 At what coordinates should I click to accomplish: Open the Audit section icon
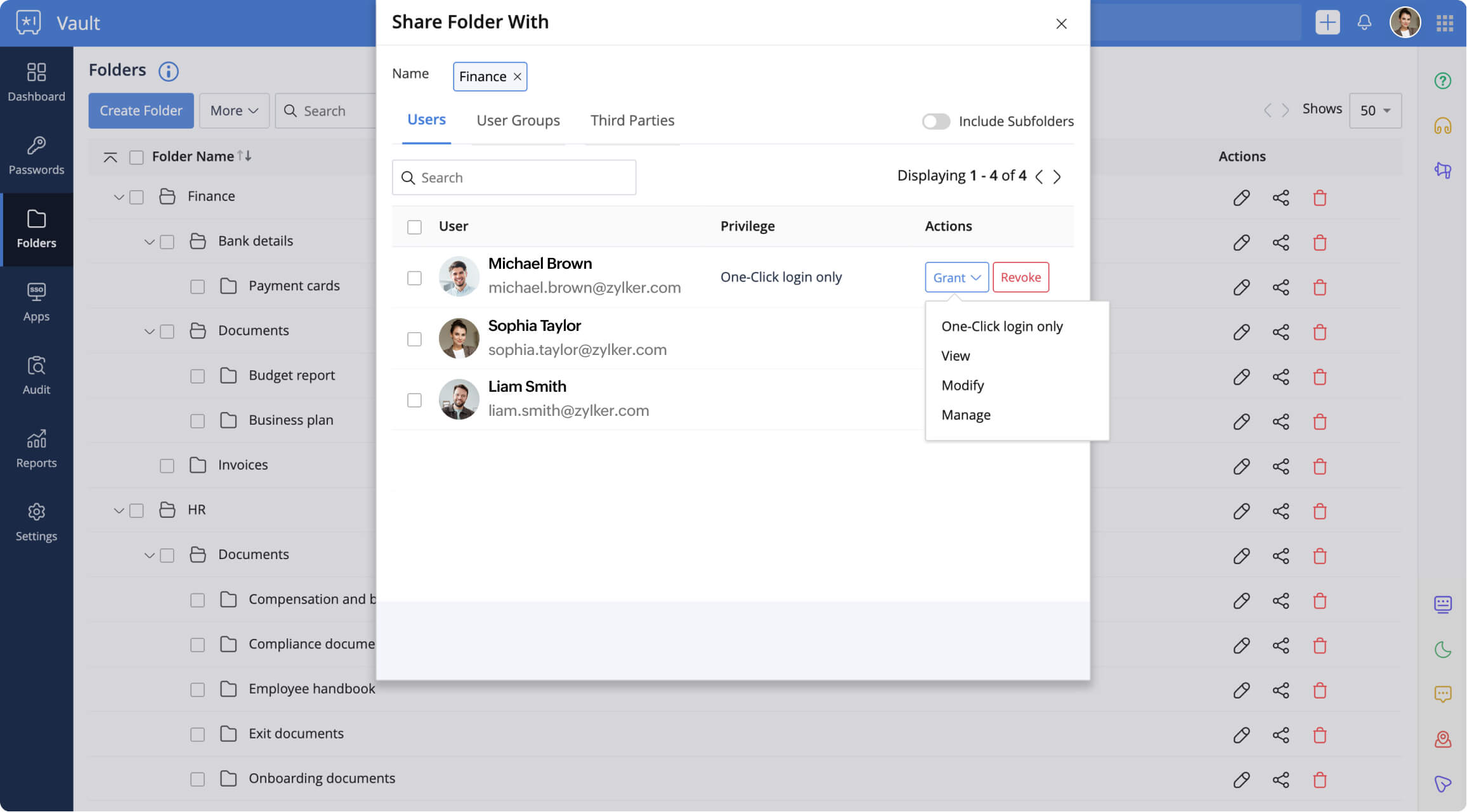[x=36, y=366]
